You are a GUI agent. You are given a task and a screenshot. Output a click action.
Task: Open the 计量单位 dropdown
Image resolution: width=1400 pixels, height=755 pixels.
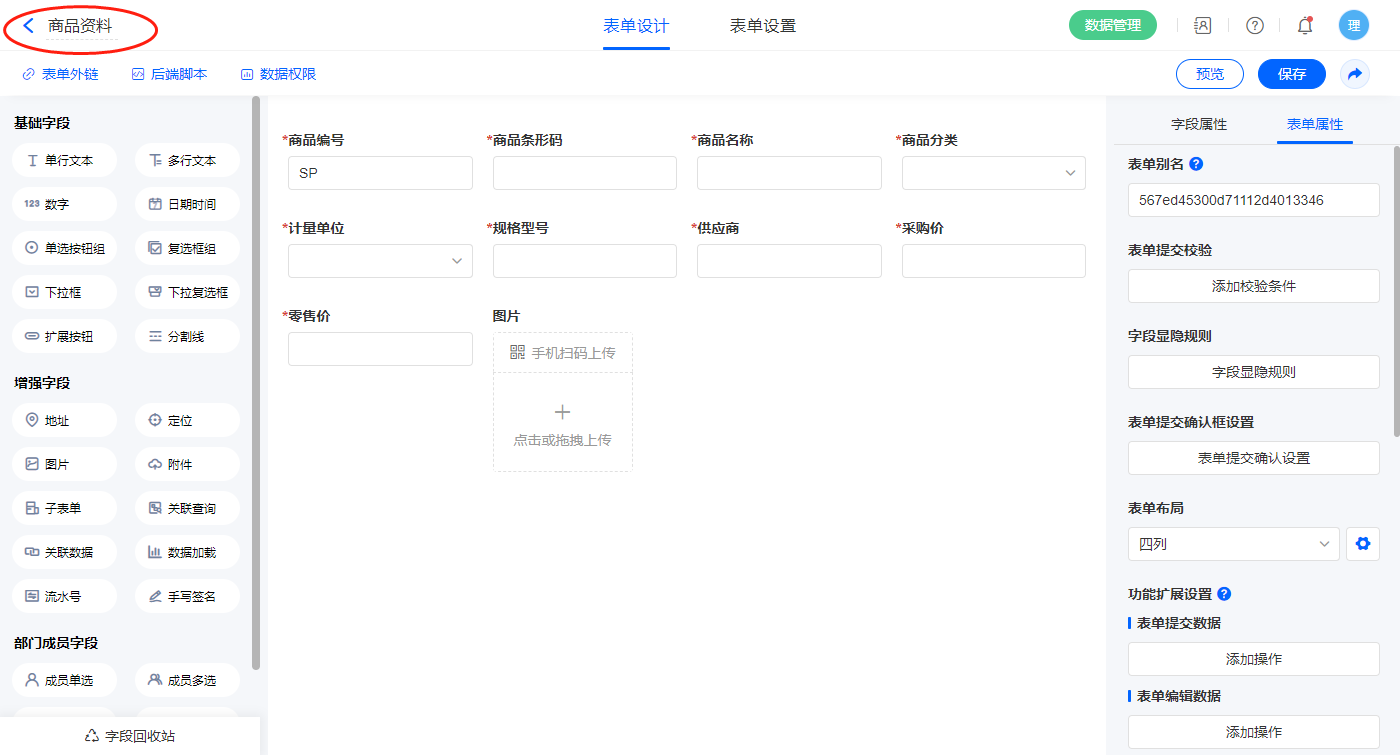[380, 261]
